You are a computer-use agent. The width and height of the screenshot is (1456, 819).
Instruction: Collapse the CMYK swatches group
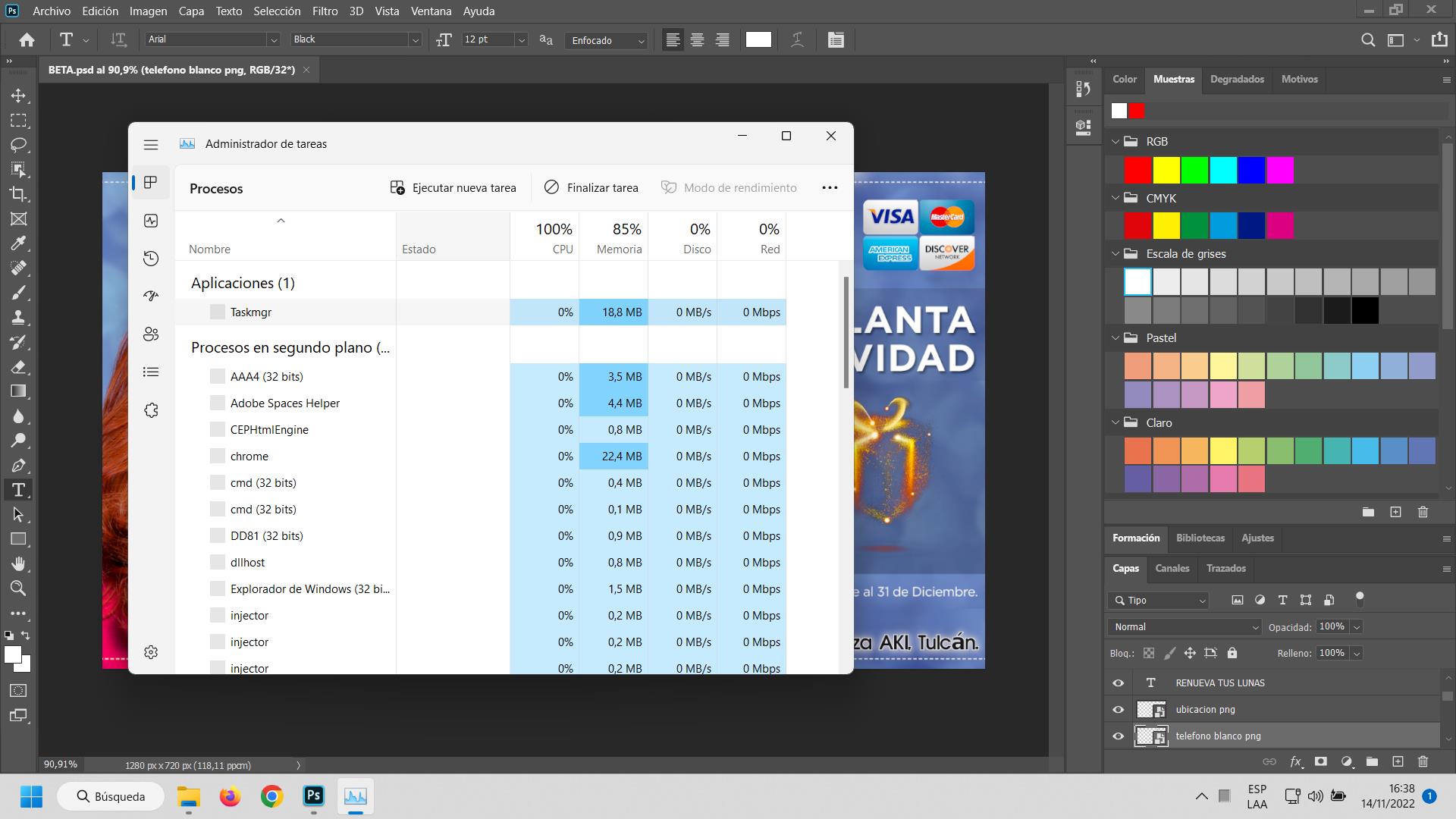(1116, 198)
